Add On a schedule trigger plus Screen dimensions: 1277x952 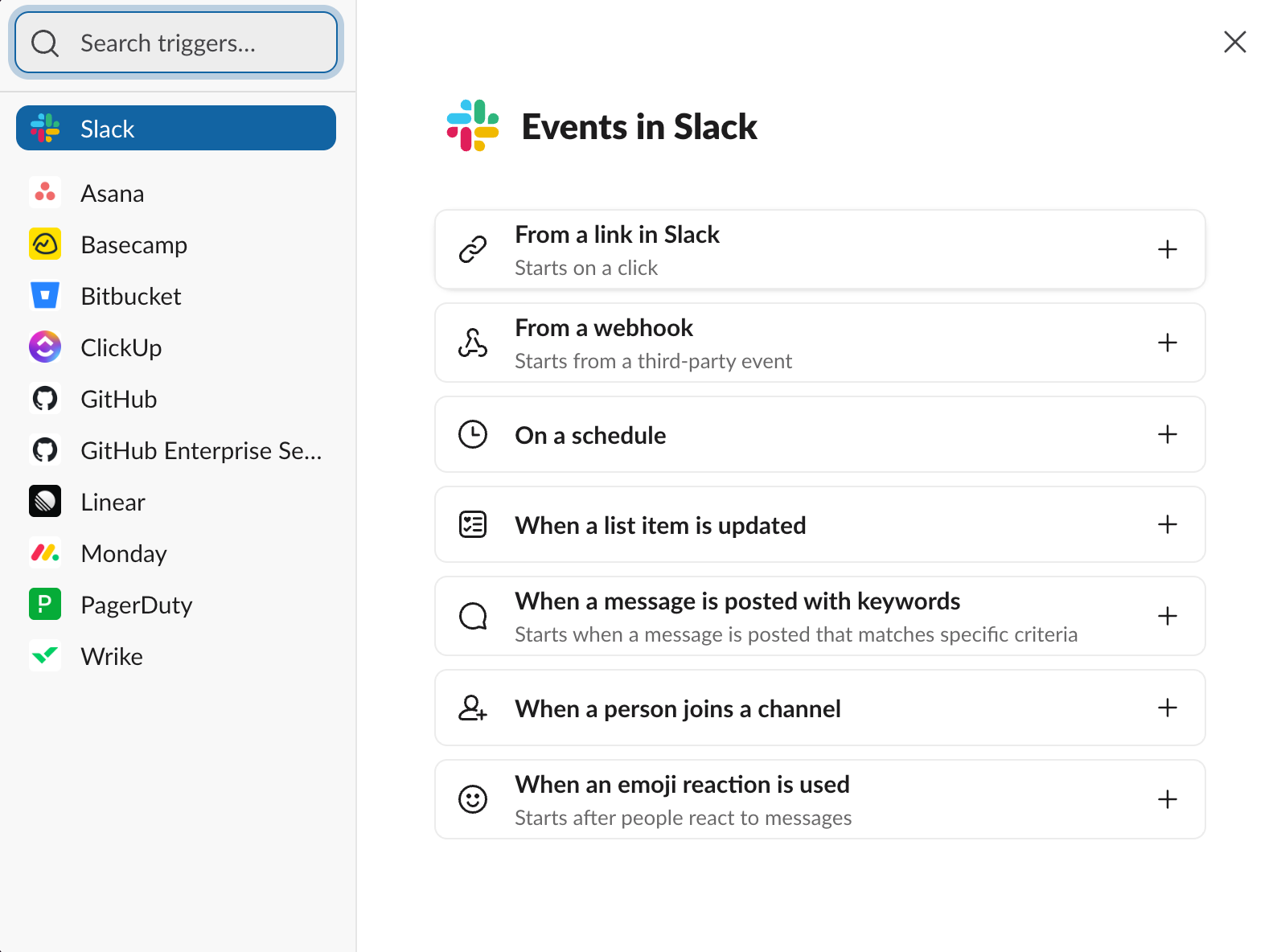pos(1168,434)
